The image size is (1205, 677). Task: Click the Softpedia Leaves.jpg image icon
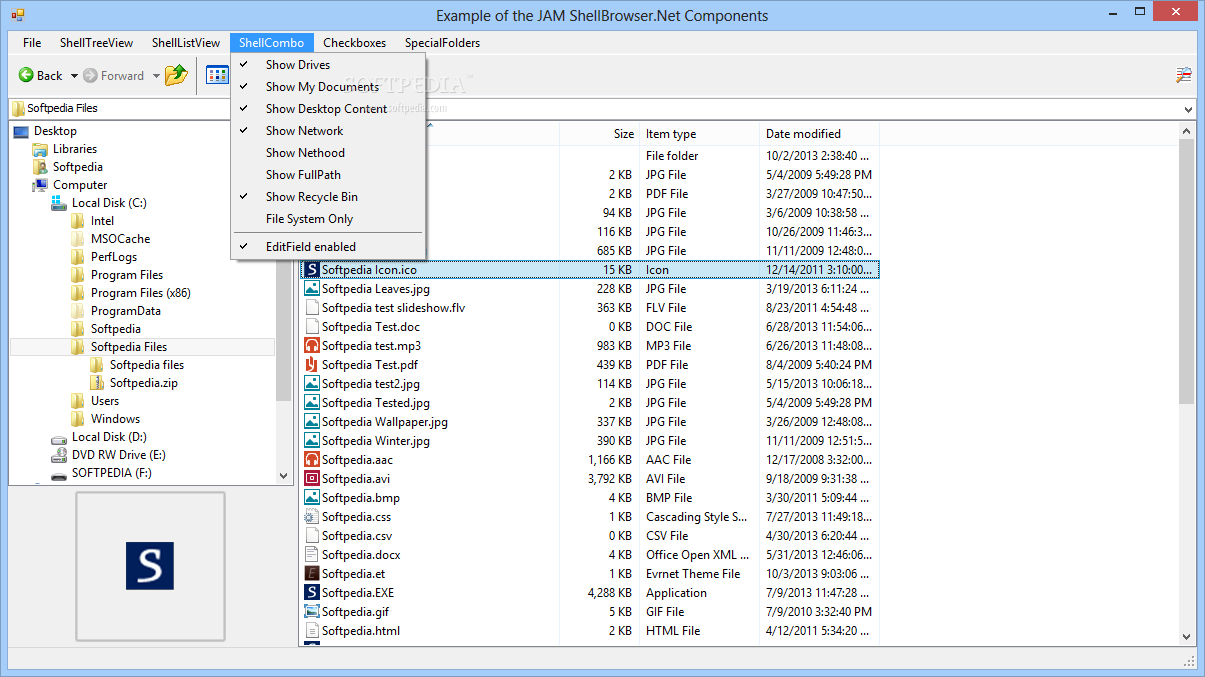click(312, 288)
